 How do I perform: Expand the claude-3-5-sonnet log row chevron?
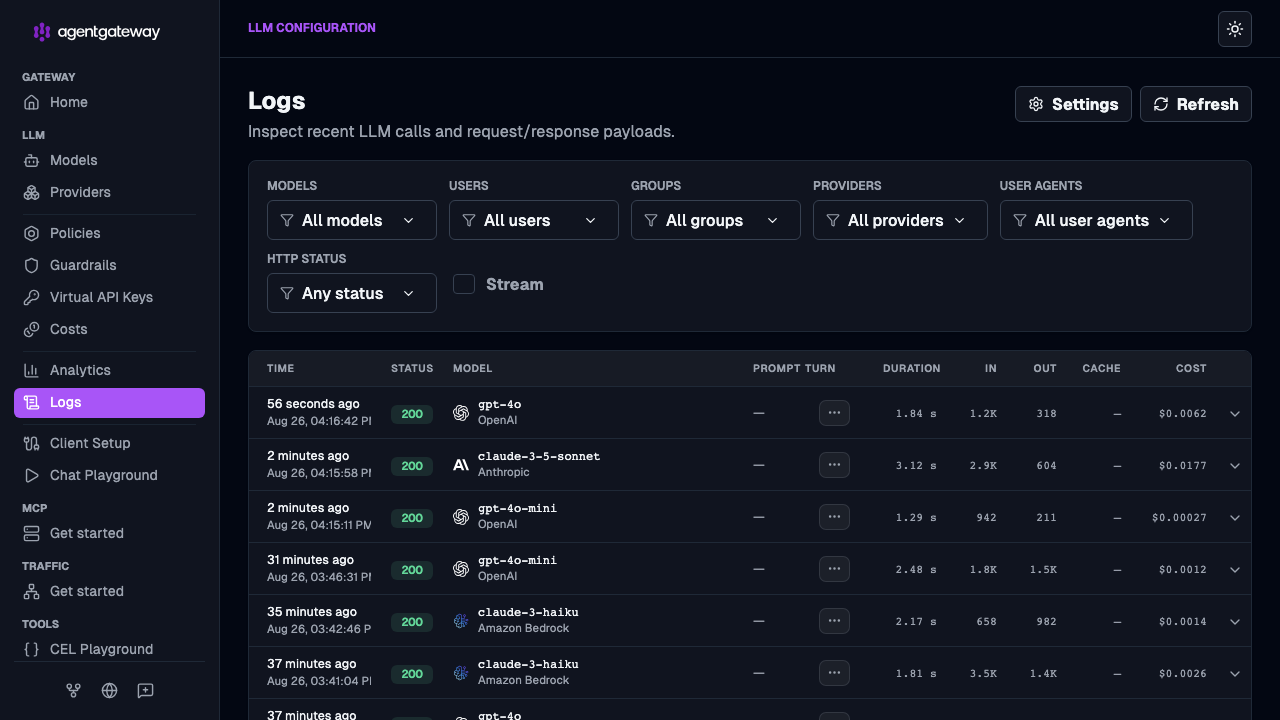pos(1235,466)
